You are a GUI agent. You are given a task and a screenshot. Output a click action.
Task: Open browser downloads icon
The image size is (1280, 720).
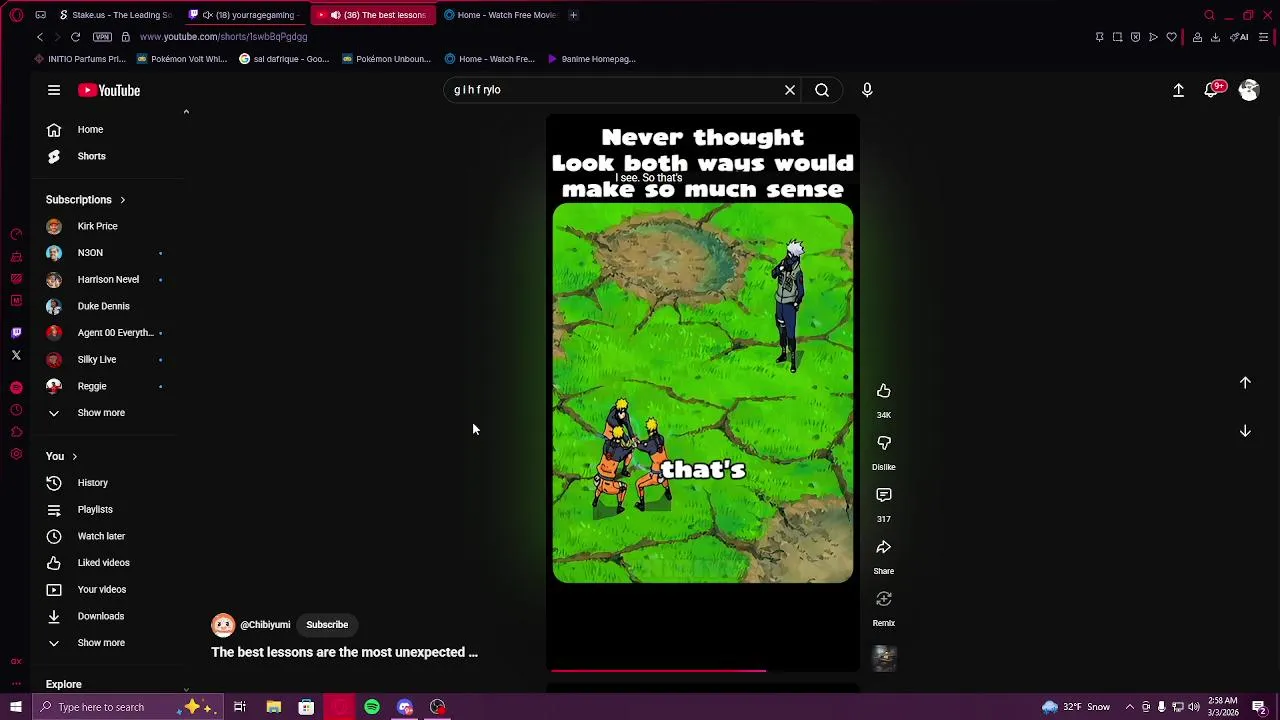[1215, 37]
